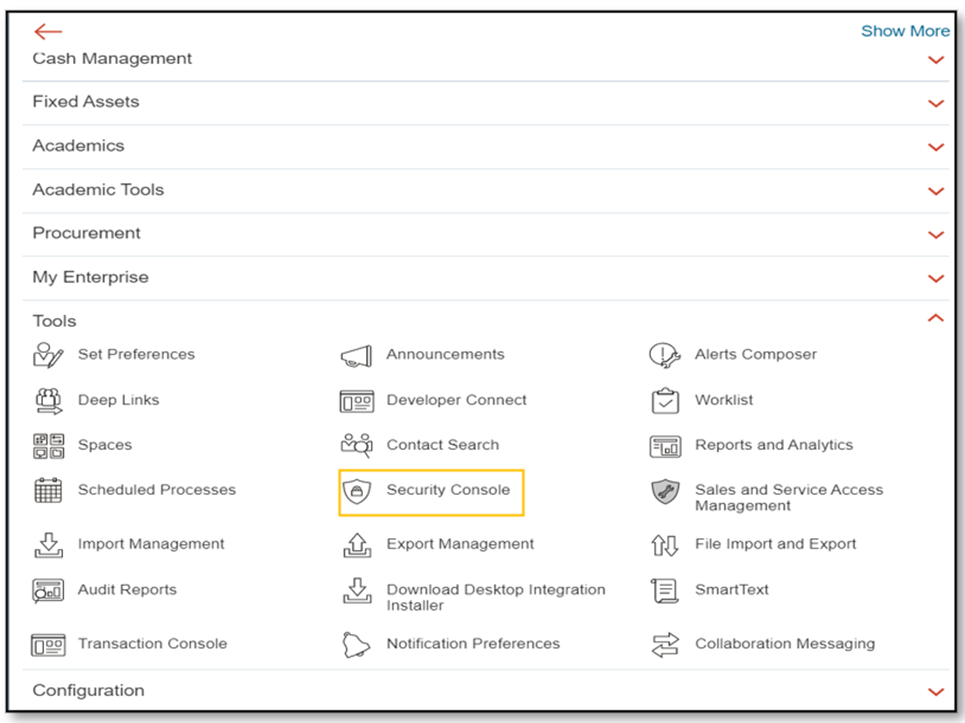Click the Show More link
The width and height of the screenshot is (965, 723).
[905, 31]
